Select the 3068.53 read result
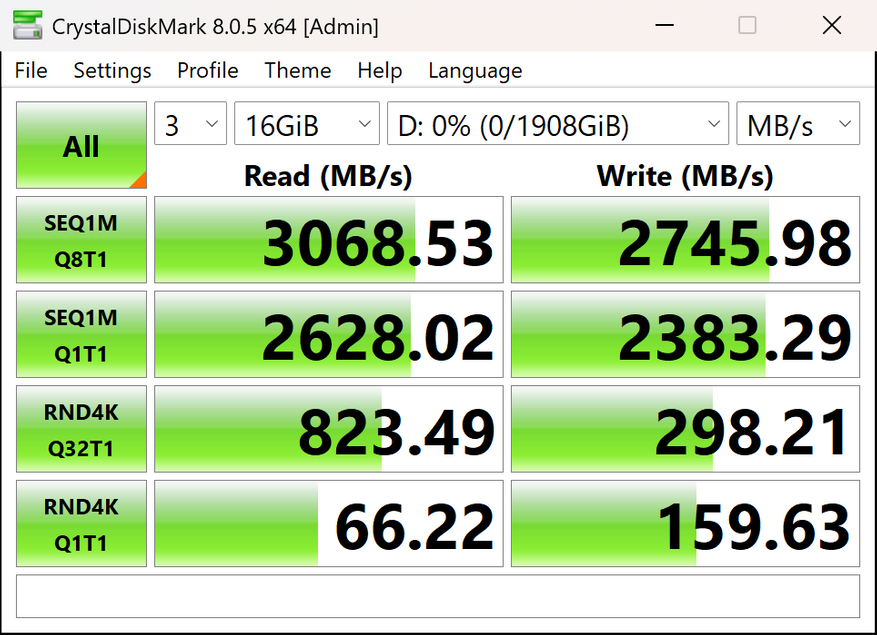Viewport: 877px width, 635px height. [x=329, y=239]
